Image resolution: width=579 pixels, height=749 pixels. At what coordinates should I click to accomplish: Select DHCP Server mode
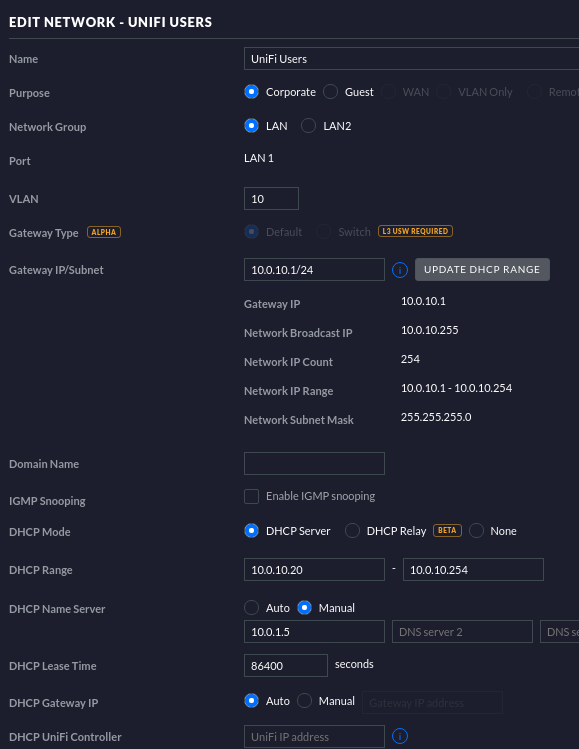coord(251,531)
